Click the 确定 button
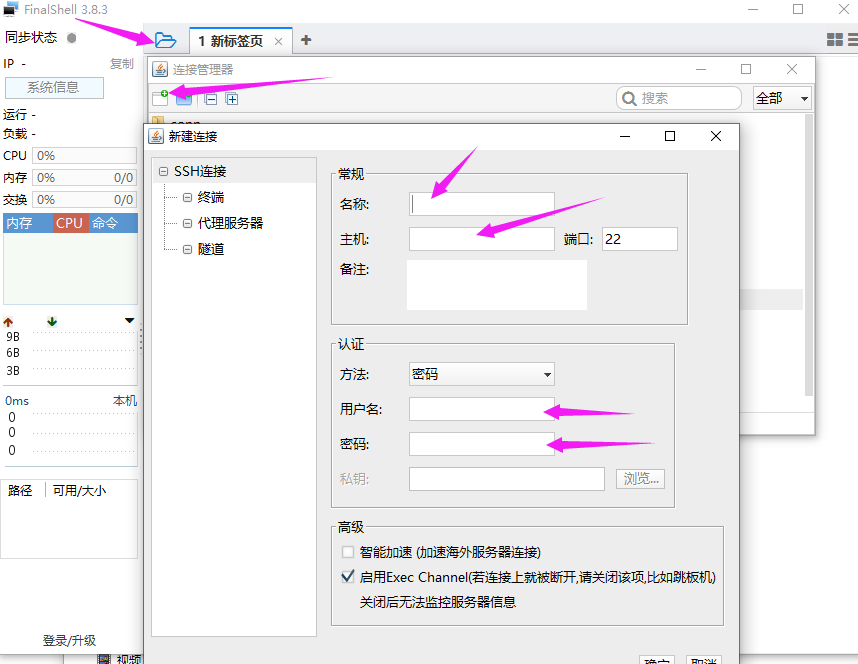Viewport: 858px width, 664px height. click(657, 660)
